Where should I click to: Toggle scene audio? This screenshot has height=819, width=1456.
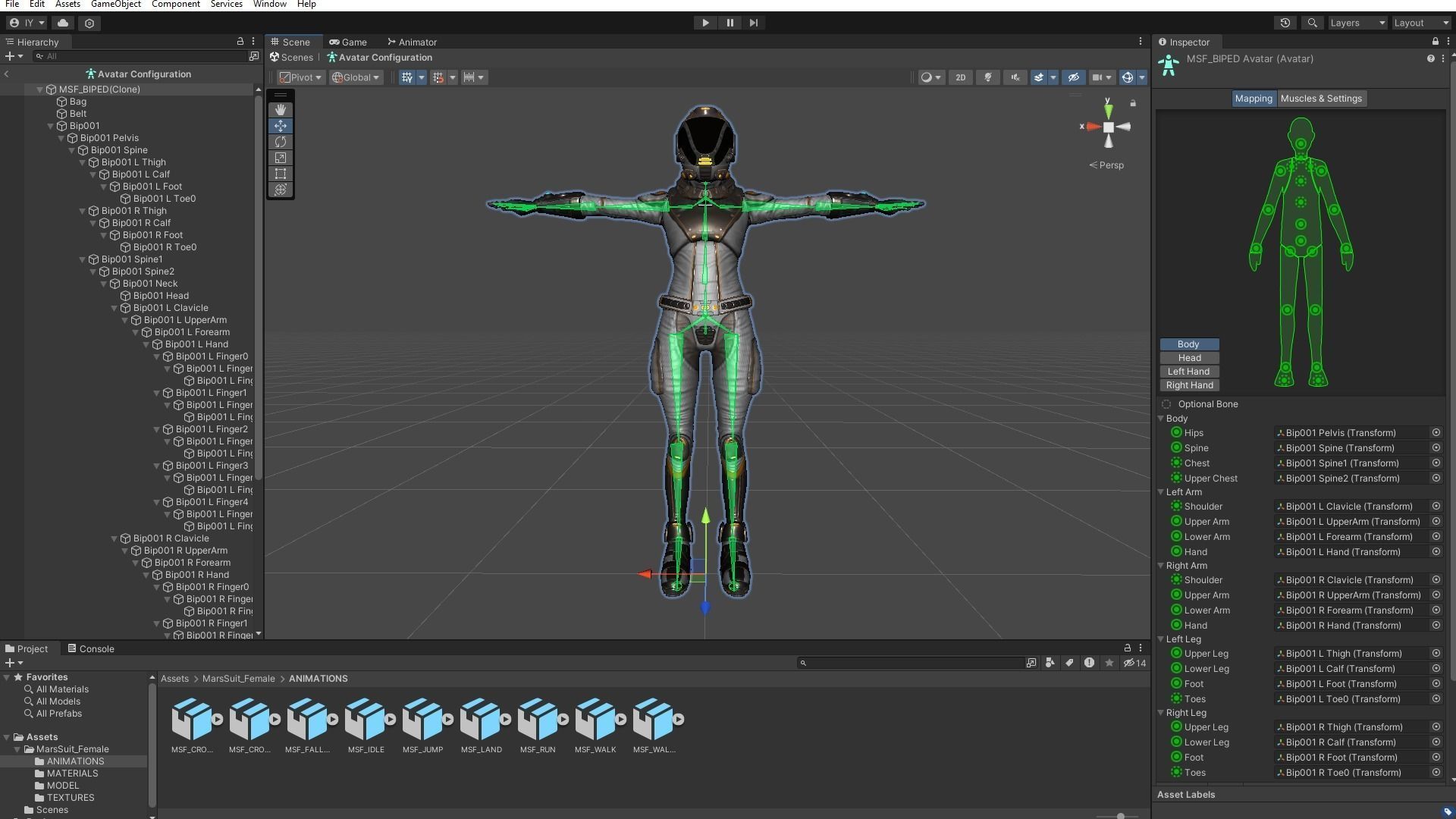[x=1015, y=77]
